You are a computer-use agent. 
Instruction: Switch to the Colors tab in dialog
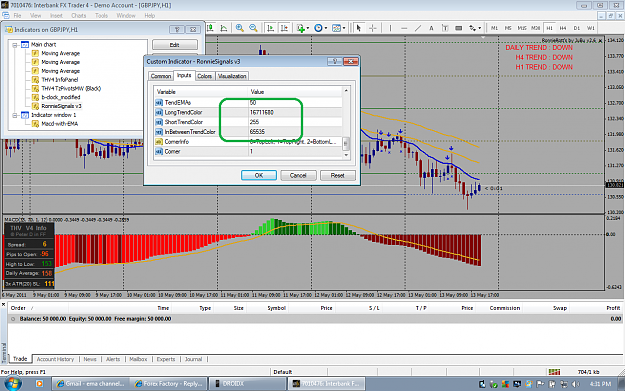[x=204, y=76]
